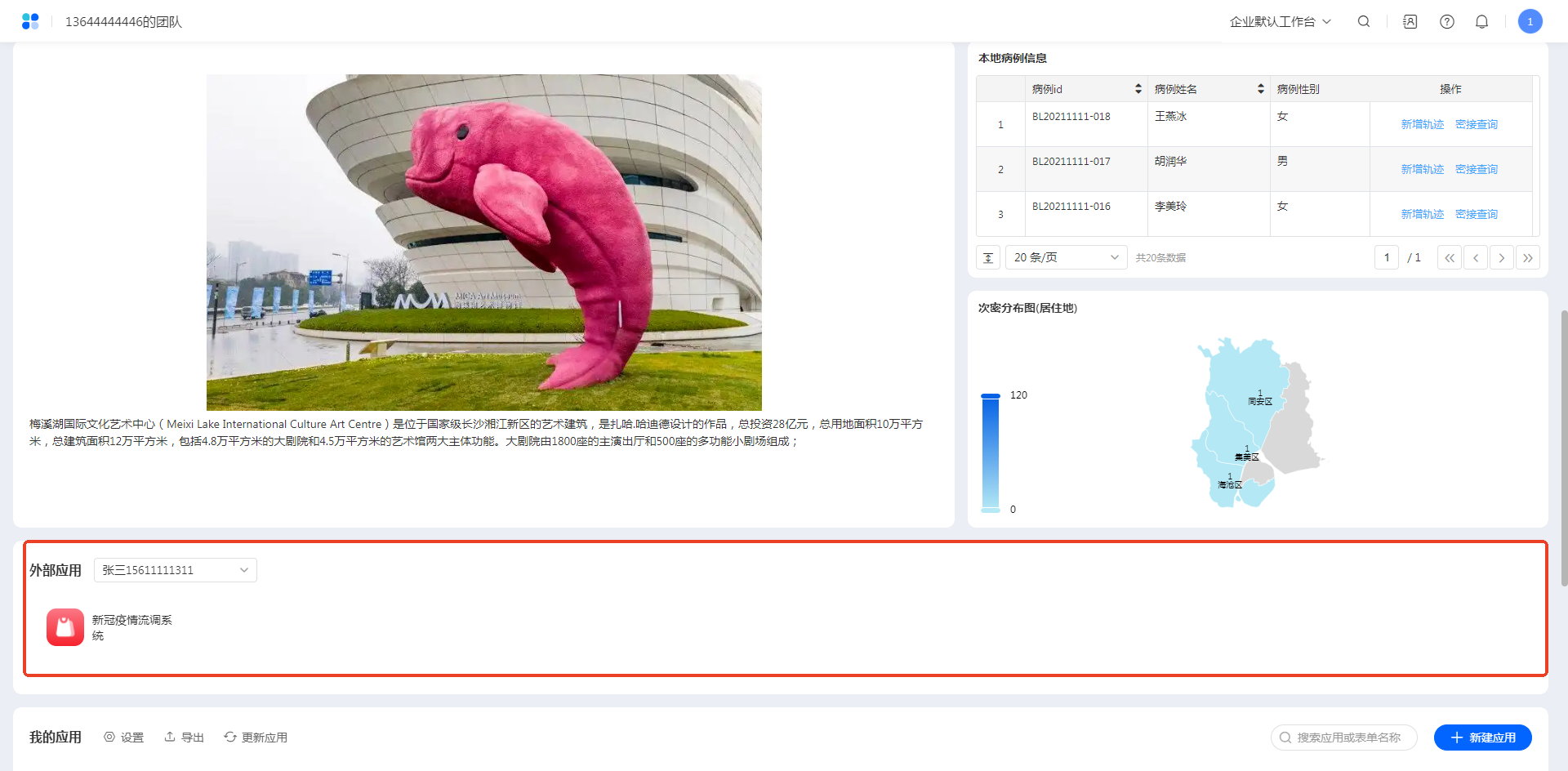This screenshot has width=1568, height=771.
Task: Open the 20 条/页 page size dropdown
Action: [1066, 258]
